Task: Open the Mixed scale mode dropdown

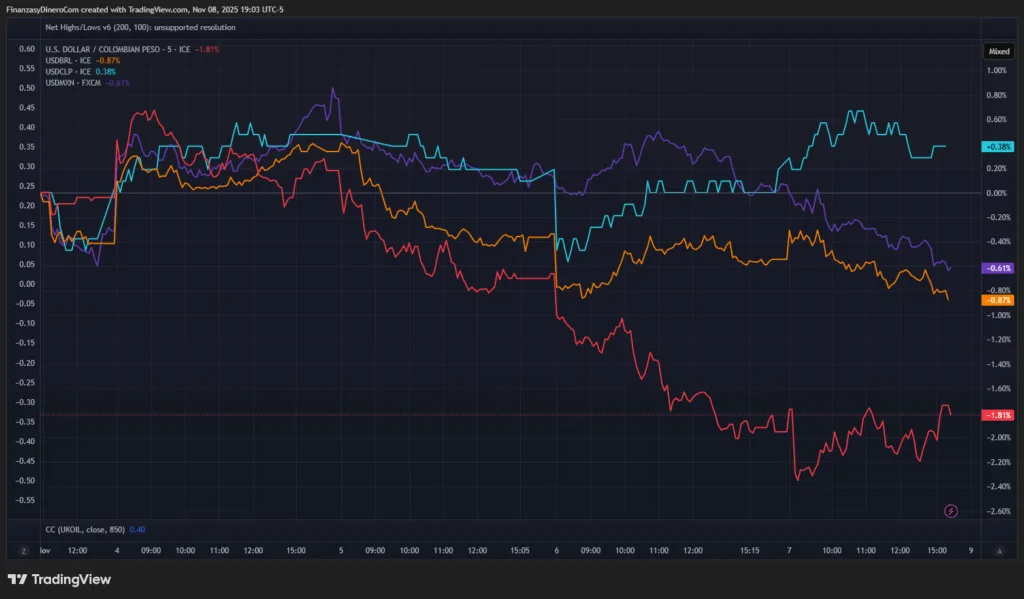Action: (999, 50)
